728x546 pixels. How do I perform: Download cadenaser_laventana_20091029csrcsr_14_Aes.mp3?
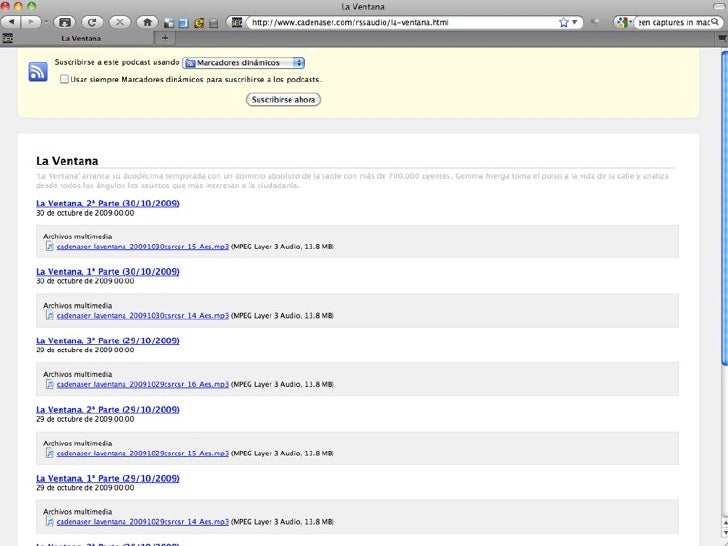[143, 522]
